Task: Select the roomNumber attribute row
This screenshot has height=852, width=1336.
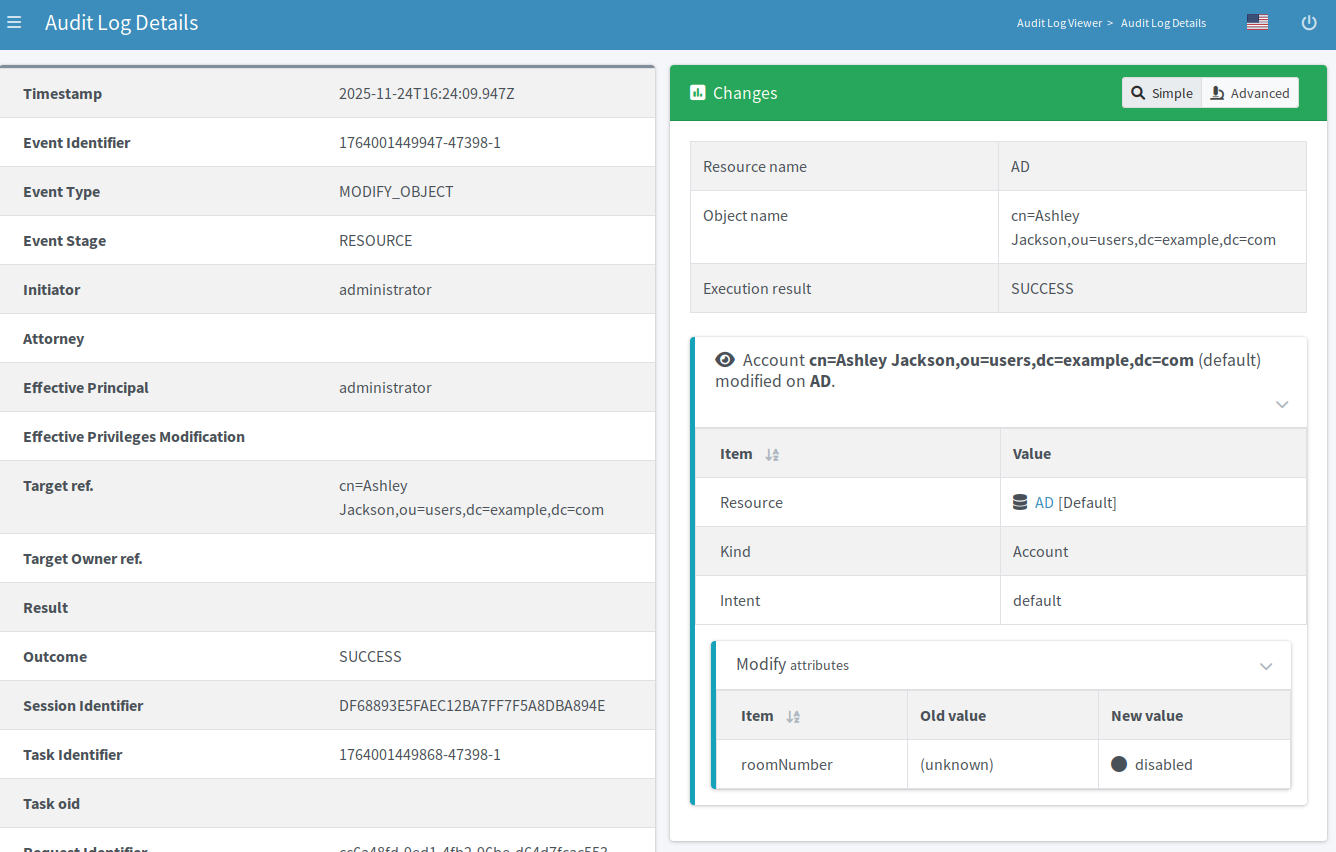Action: click(787, 764)
